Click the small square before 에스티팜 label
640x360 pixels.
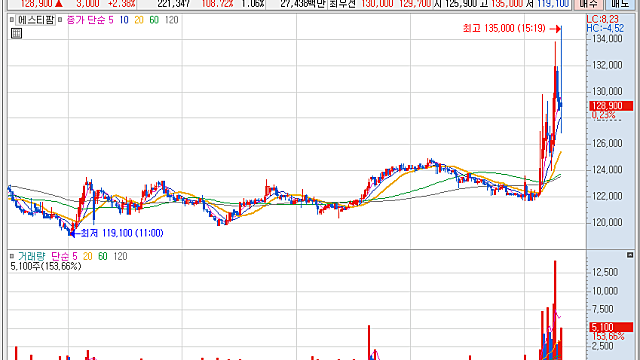click(x=12, y=20)
